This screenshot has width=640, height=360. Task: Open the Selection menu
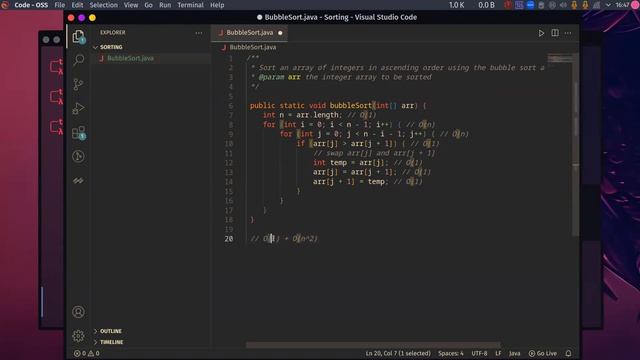(x=104, y=5)
